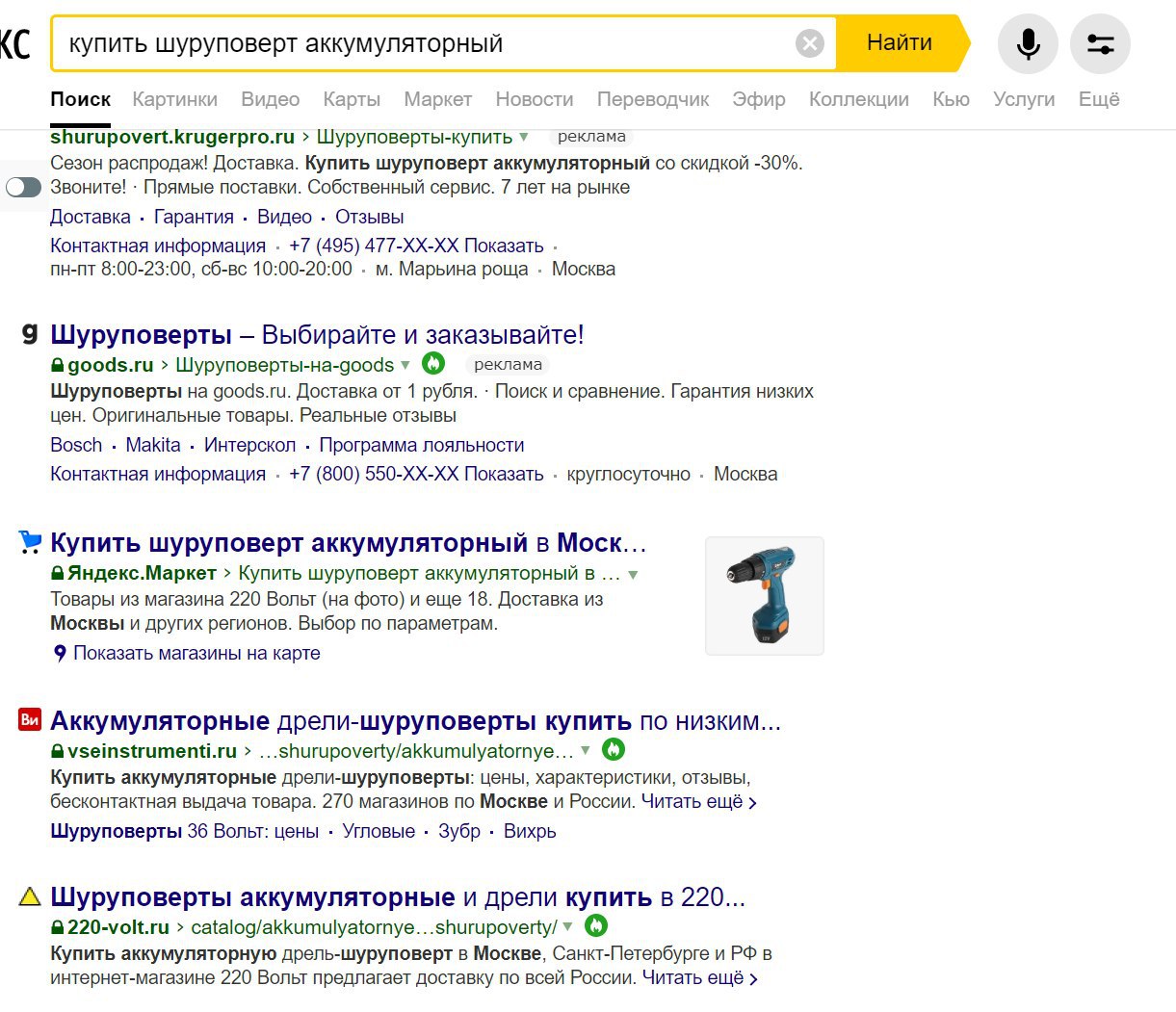The width and height of the screenshot is (1176, 1012).
Task: Click yellow triangle 220-volt favicon
Action: click(x=30, y=897)
